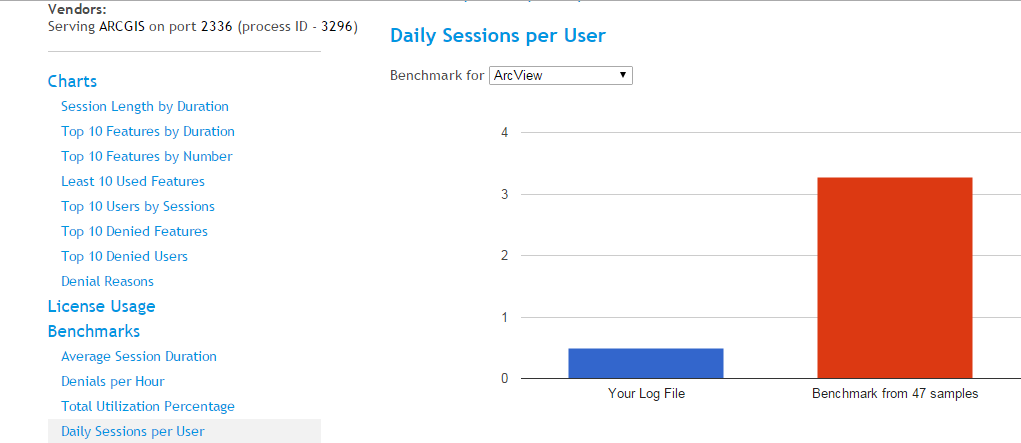
Task: View Least 10 Used Features chart
Action: click(132, 181)
